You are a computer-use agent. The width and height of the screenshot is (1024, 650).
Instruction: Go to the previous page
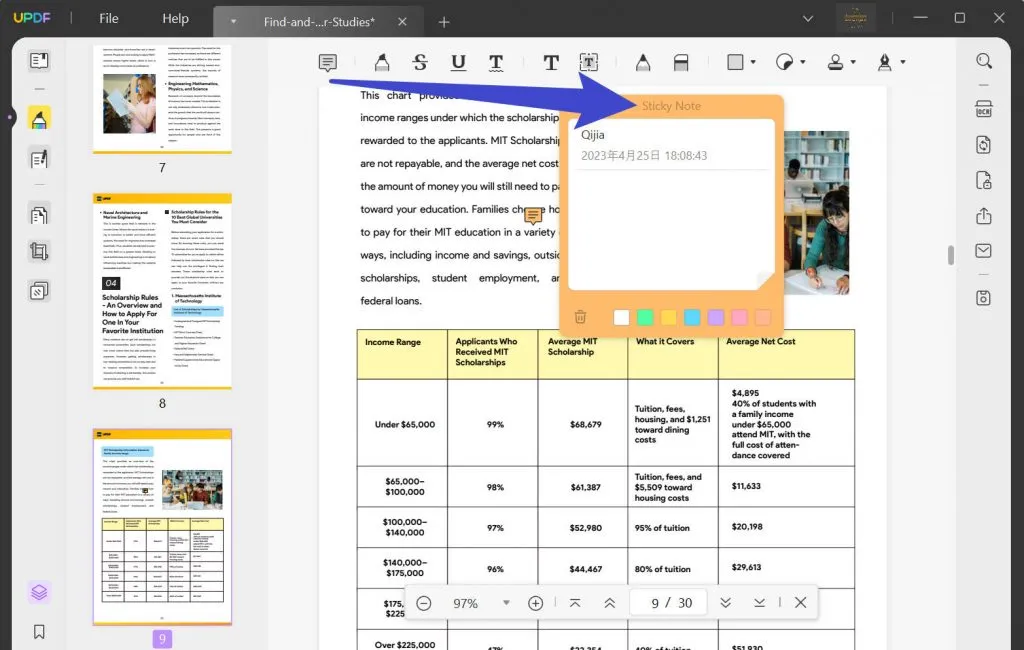pyautogui.click(x=609, y=603)
